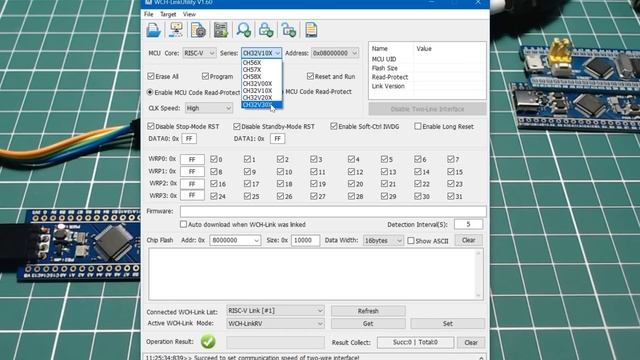The image size is (640, 360).
Task: Toggle write-protect bit 19 checkbox
Action: (313, 184)
